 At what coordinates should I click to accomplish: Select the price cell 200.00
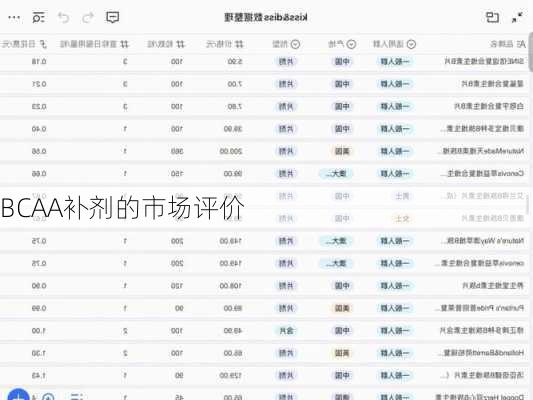point(231,151)
